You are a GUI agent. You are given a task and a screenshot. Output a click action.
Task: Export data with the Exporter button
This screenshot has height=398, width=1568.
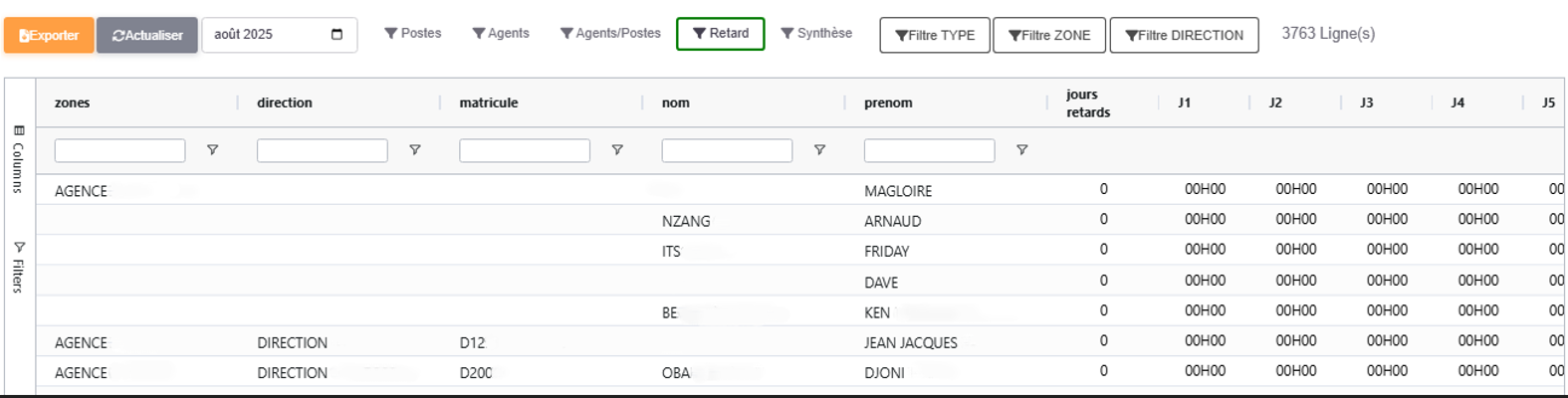(x=49, y=35)
